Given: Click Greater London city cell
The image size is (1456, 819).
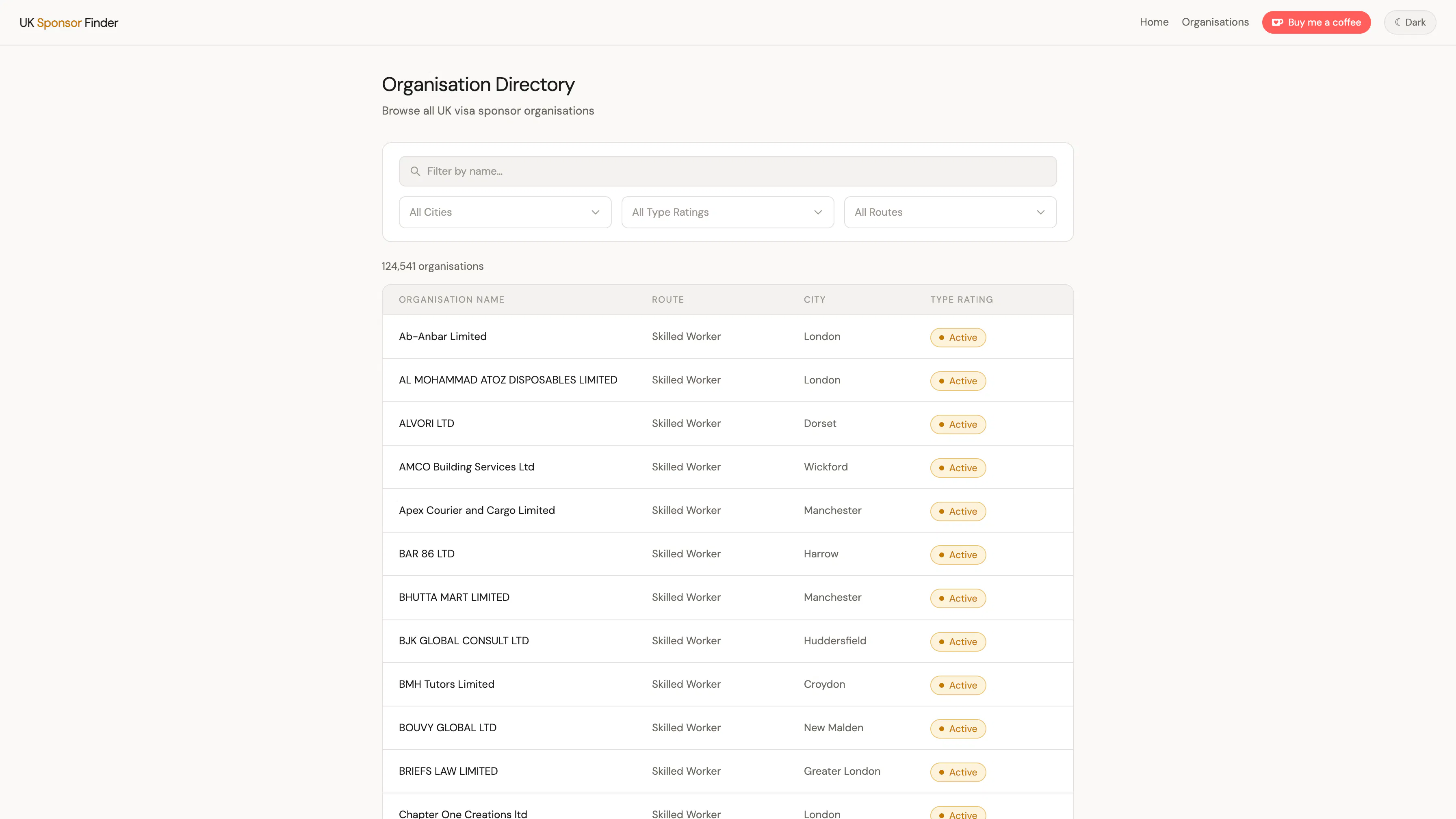Looking at the screenshot, I should coord(842,771).
